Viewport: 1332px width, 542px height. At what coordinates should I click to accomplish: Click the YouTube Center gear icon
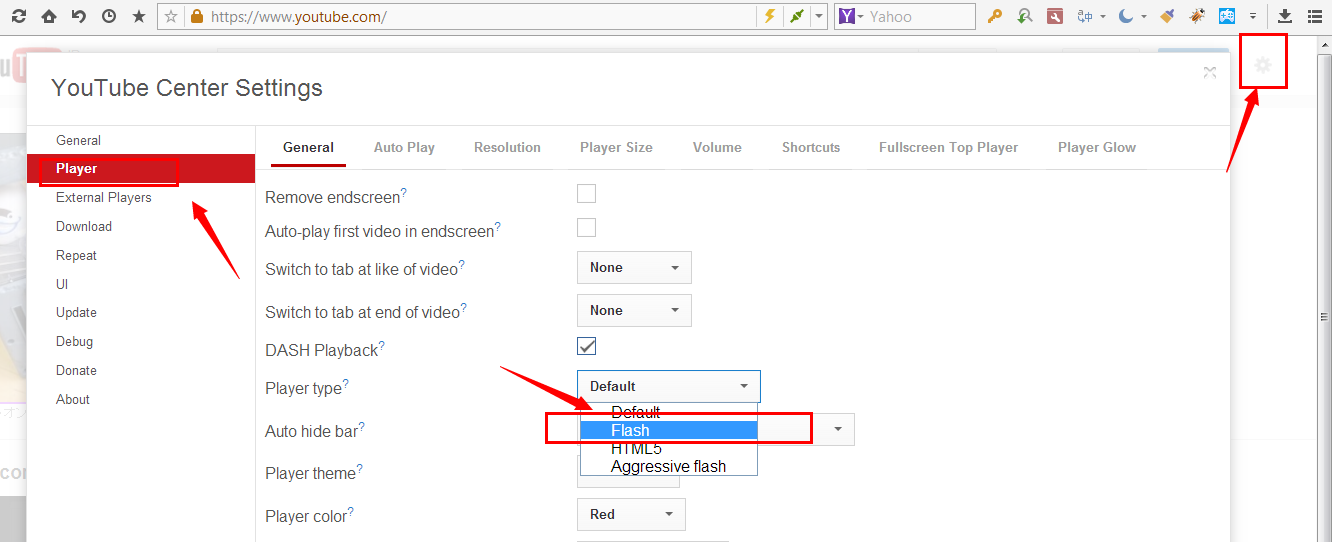(x=1263, y=65)
